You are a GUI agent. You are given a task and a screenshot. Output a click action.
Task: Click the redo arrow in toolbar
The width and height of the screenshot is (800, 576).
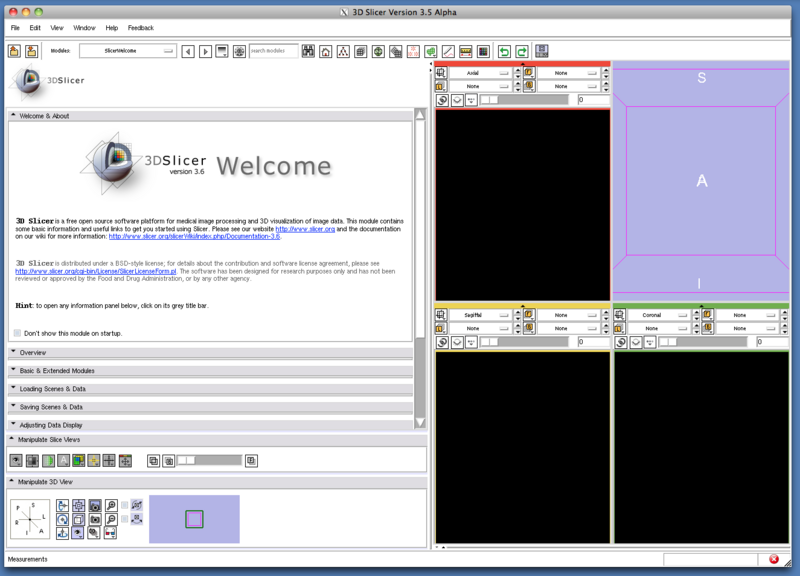coord(522,51)
